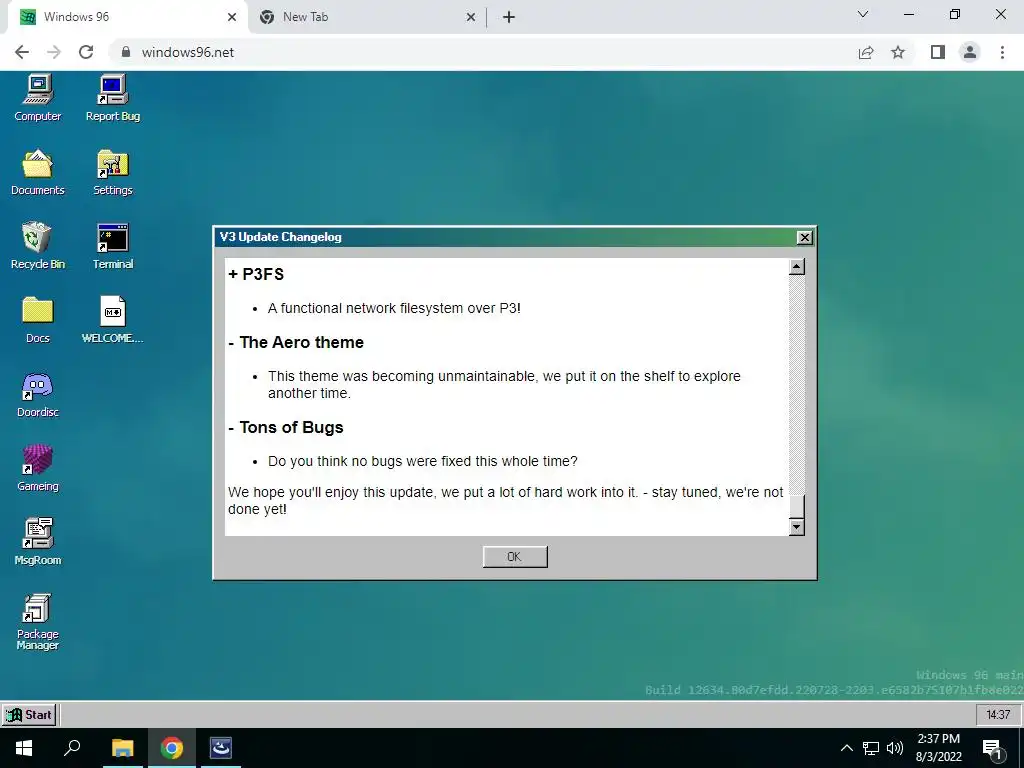Screen dimensions: 1024x768
Task: Open the Computer desktop icon
Action: (37, 98)
